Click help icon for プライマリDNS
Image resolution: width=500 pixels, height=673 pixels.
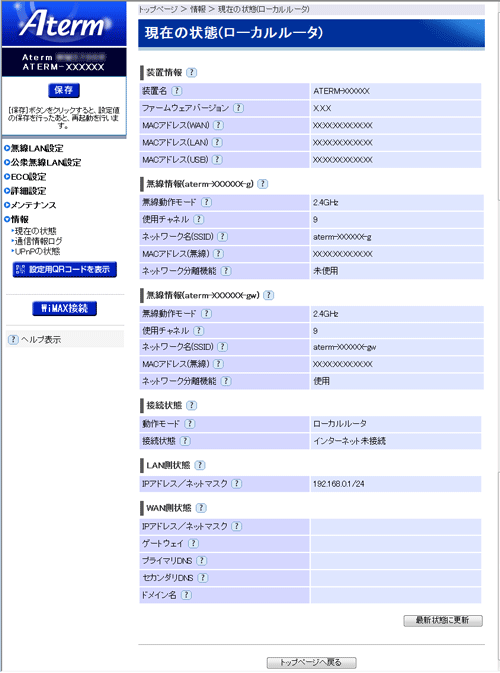[202, 561]
